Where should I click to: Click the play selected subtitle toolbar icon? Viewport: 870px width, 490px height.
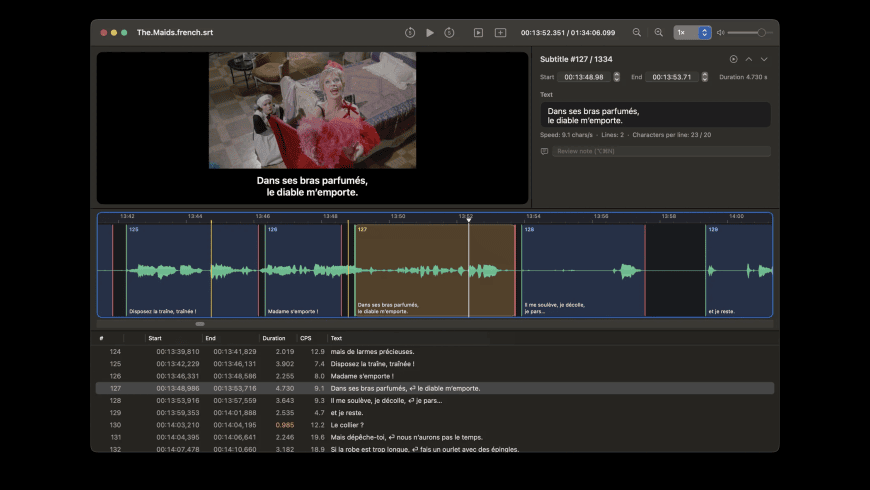tap(478, 33)
